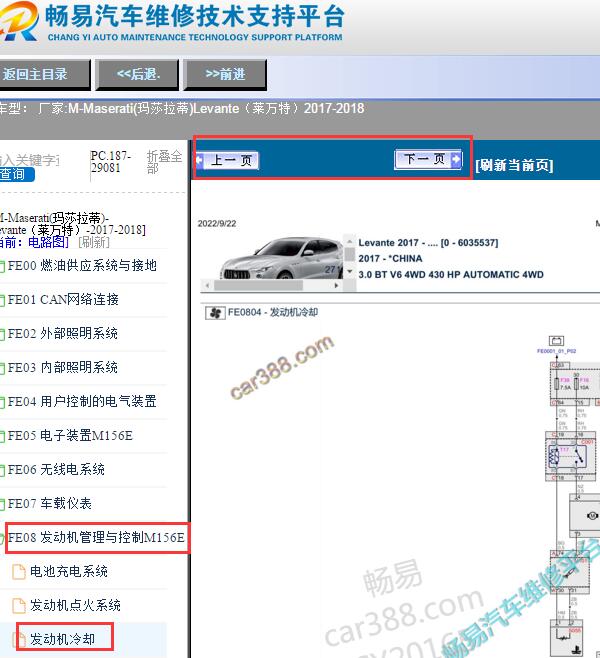Click the folder icon beside FE03
This screenshot has height=658, width=600.
(x=2, y=368)
